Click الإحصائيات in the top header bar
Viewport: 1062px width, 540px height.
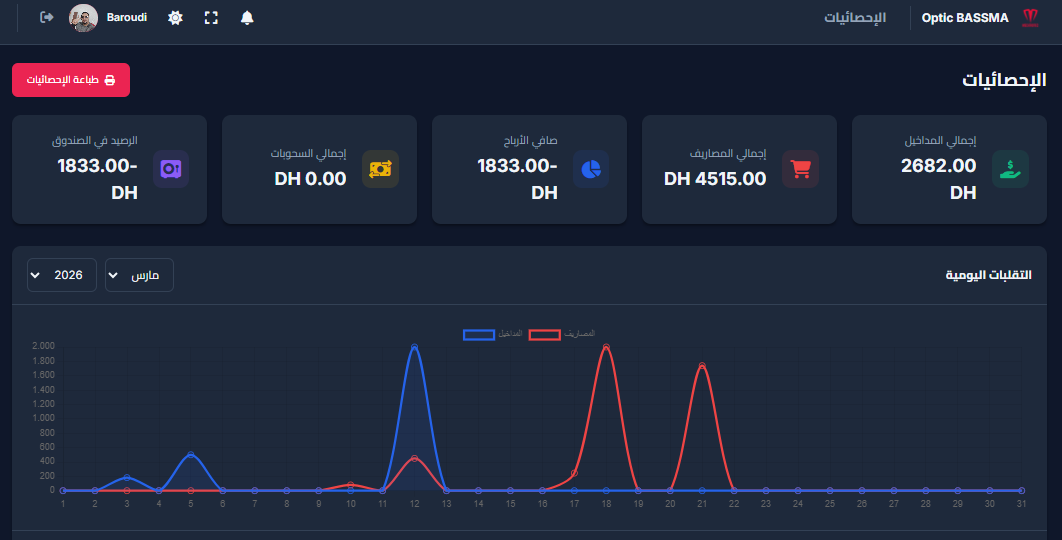click(x=854, y=18)
